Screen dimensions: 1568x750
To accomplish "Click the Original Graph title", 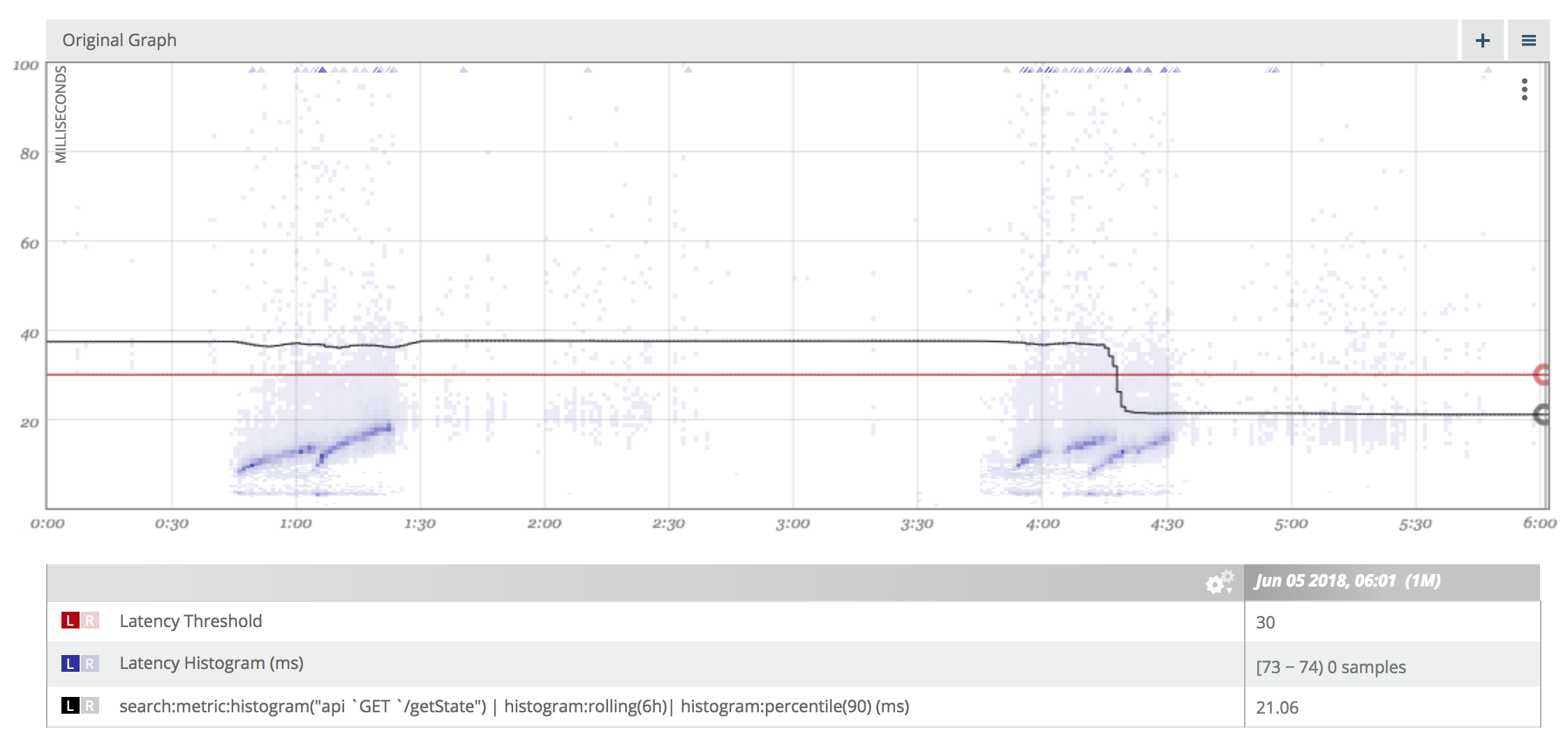I will click(119, 41).
